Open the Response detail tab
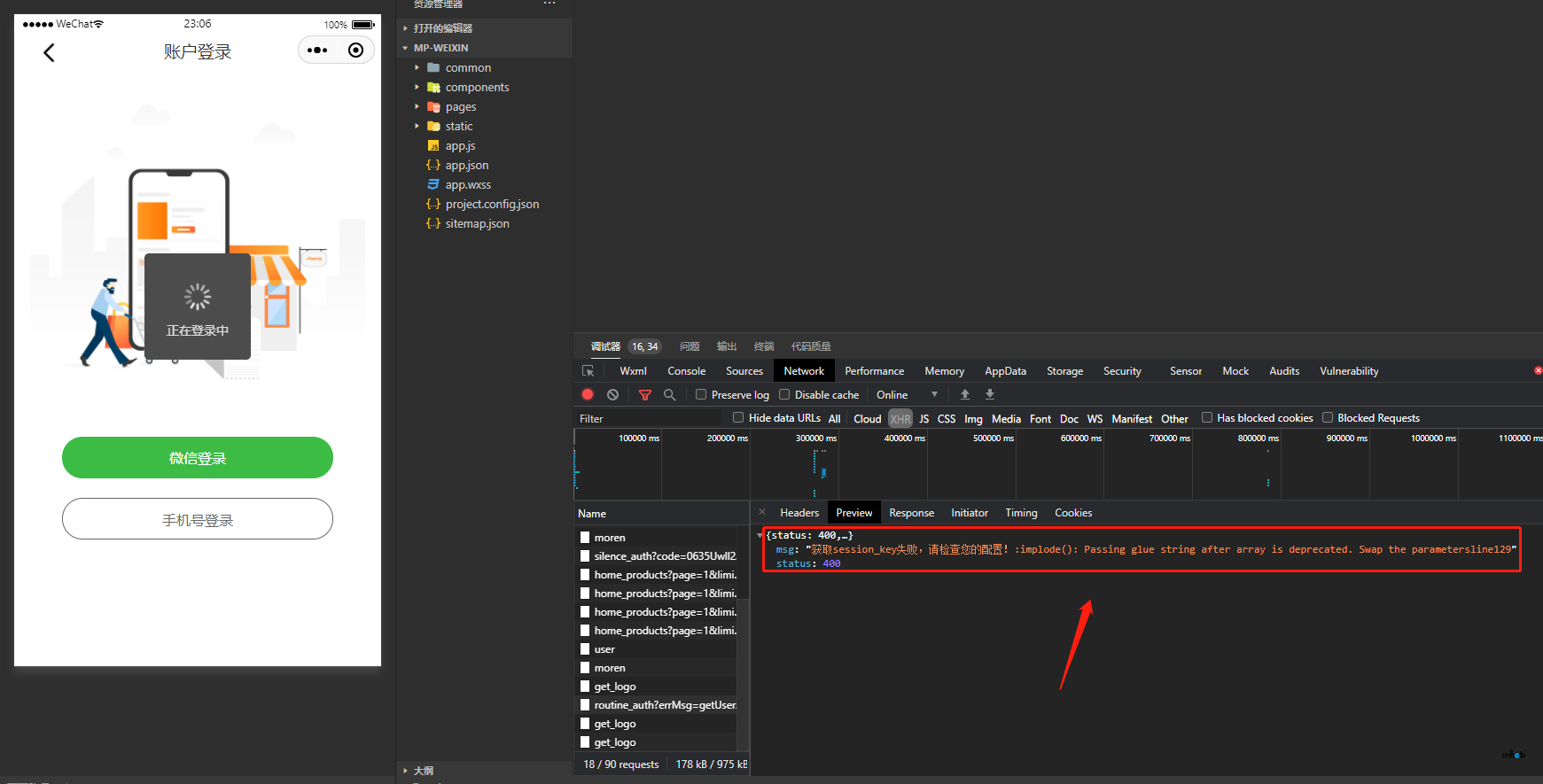 [912, 513]
